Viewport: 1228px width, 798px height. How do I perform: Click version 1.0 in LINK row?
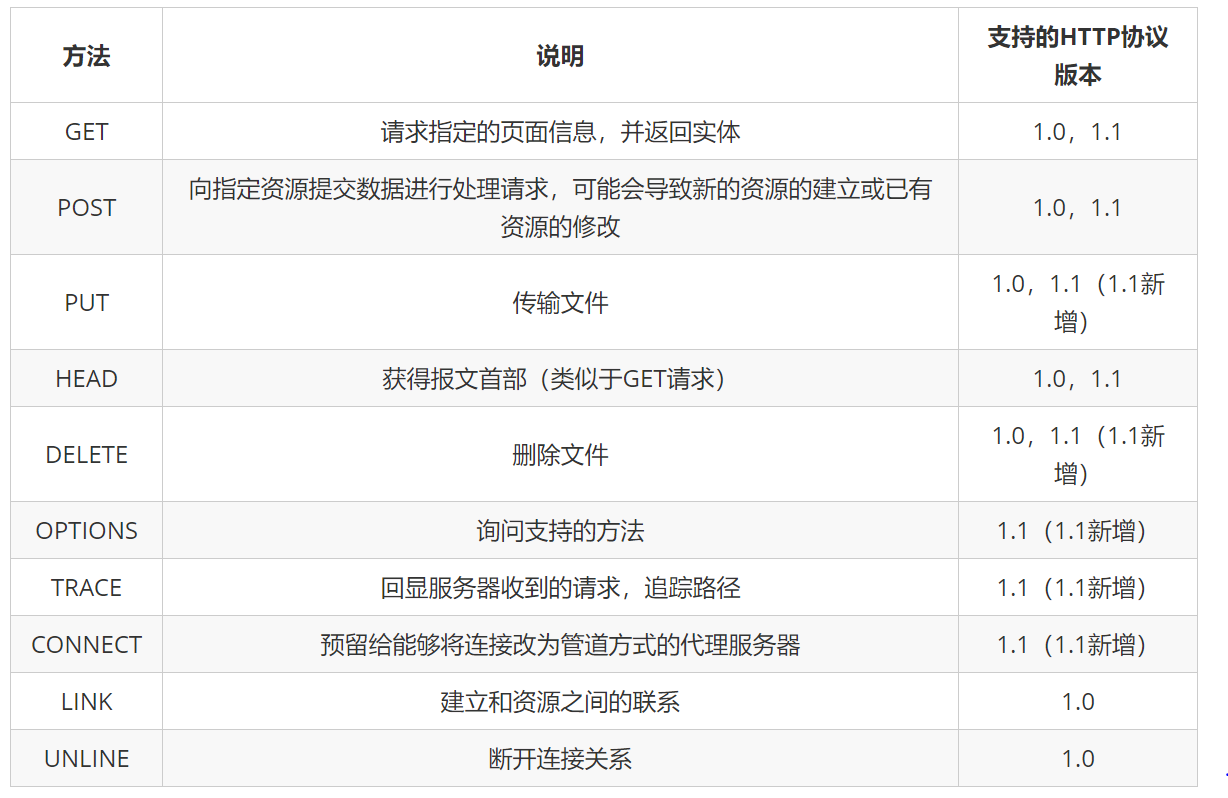[1078, 701]
